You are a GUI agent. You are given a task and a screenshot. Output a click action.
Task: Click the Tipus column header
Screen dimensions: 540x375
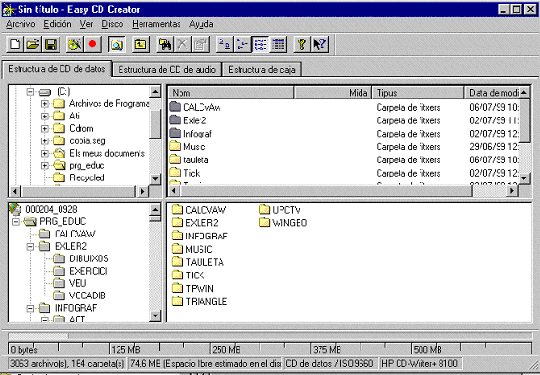(x=418, y=93)
